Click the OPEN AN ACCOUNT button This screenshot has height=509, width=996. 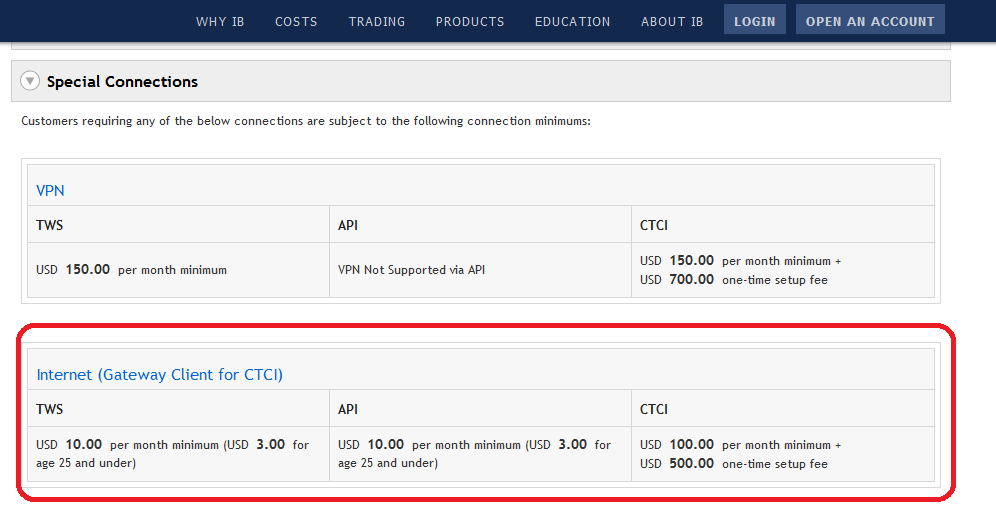pyautogui.click(x=870, y=21)
